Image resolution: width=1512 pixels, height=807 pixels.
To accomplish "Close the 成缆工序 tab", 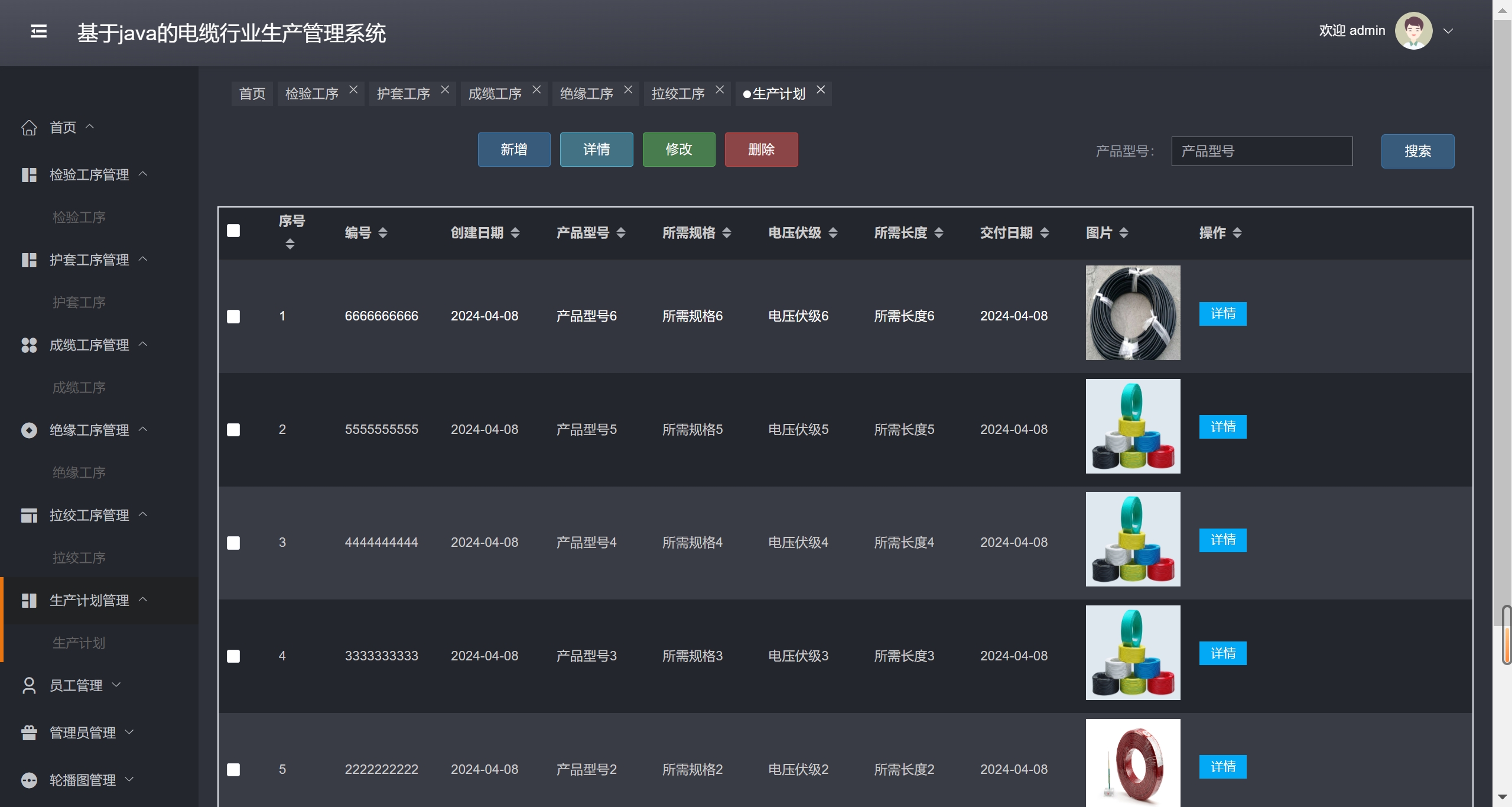I will coord(536,89).
